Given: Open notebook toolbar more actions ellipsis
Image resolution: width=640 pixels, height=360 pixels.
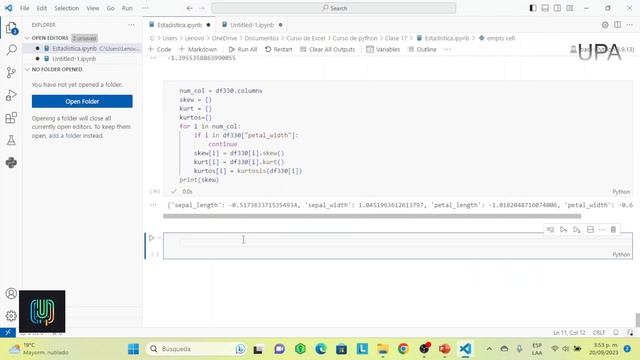Looking at the screenshot, I should point(447,49).
